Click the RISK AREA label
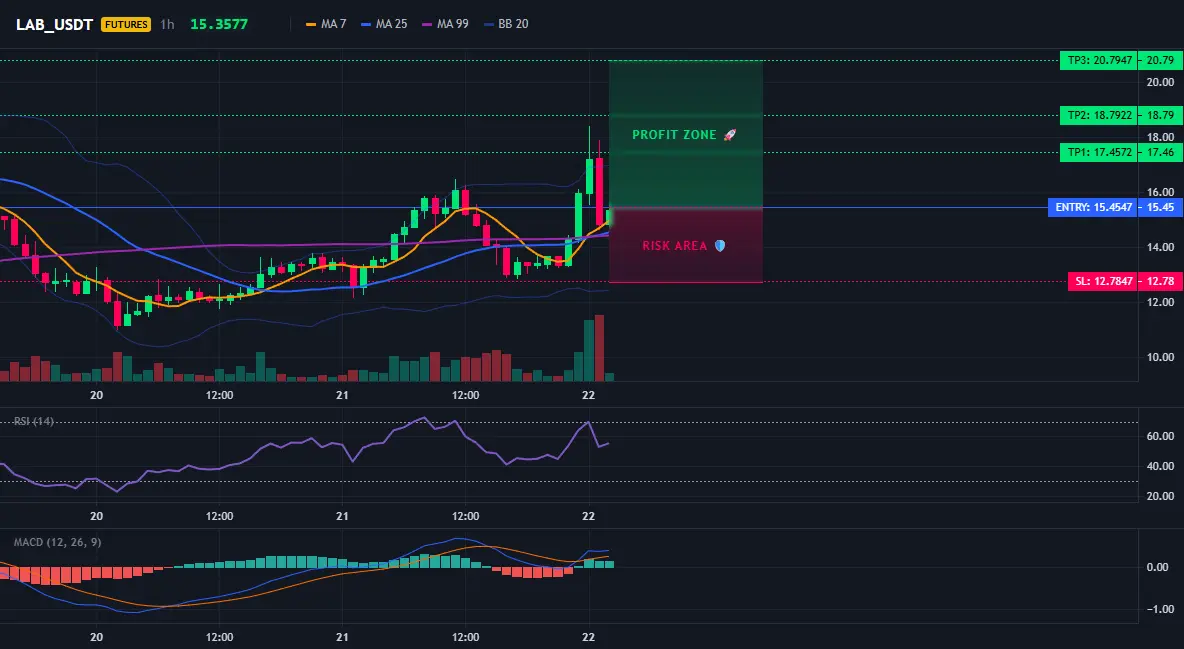 [675, 246]
